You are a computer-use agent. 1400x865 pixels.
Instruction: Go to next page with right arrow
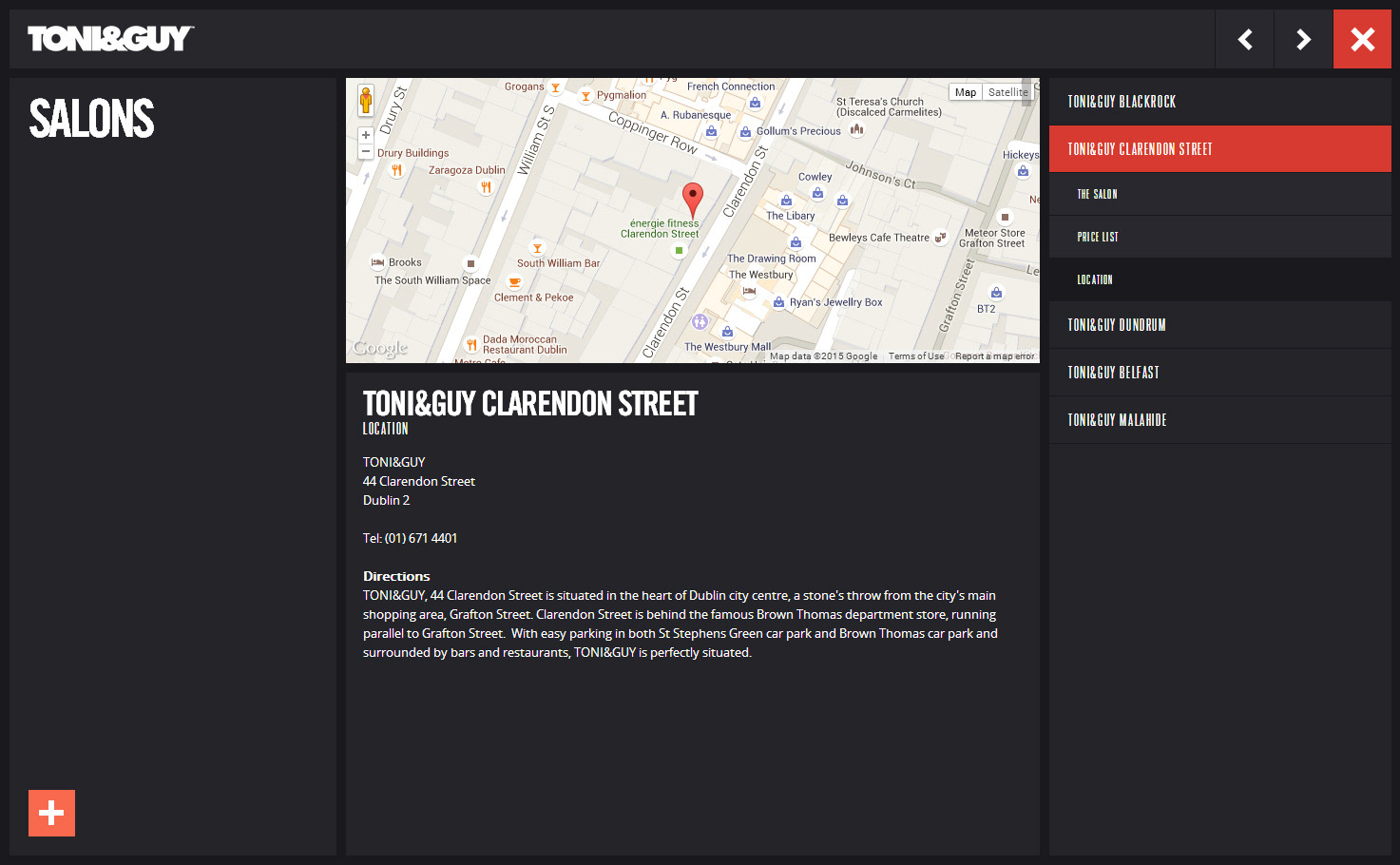[x=1303, y=39]
